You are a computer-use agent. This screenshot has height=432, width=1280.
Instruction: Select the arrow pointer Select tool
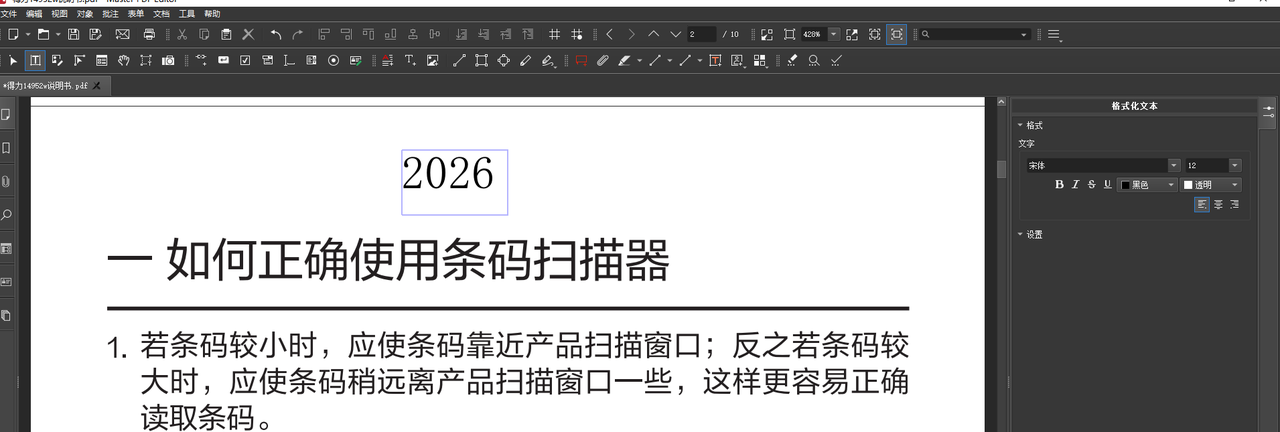click(x=13, y=60)
